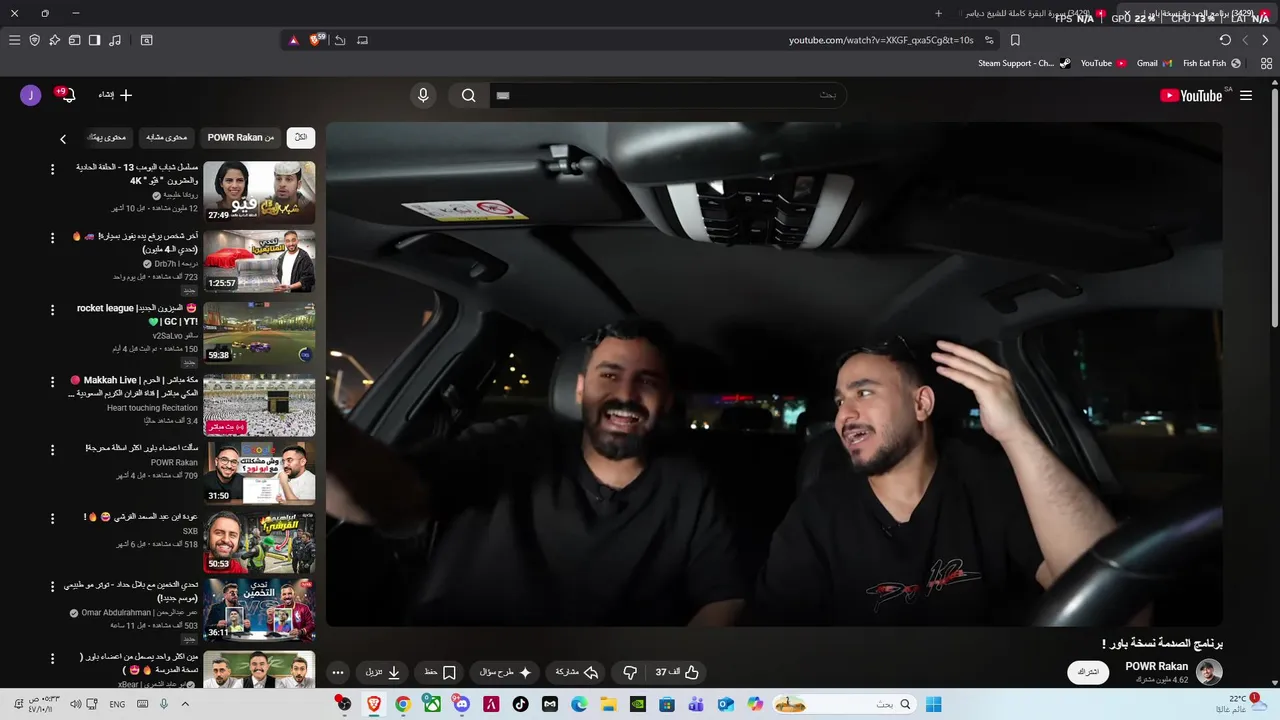The image size is (1280, 720).
Task: Click the POWR Rakan channel name
Action: click(1157, 666)
